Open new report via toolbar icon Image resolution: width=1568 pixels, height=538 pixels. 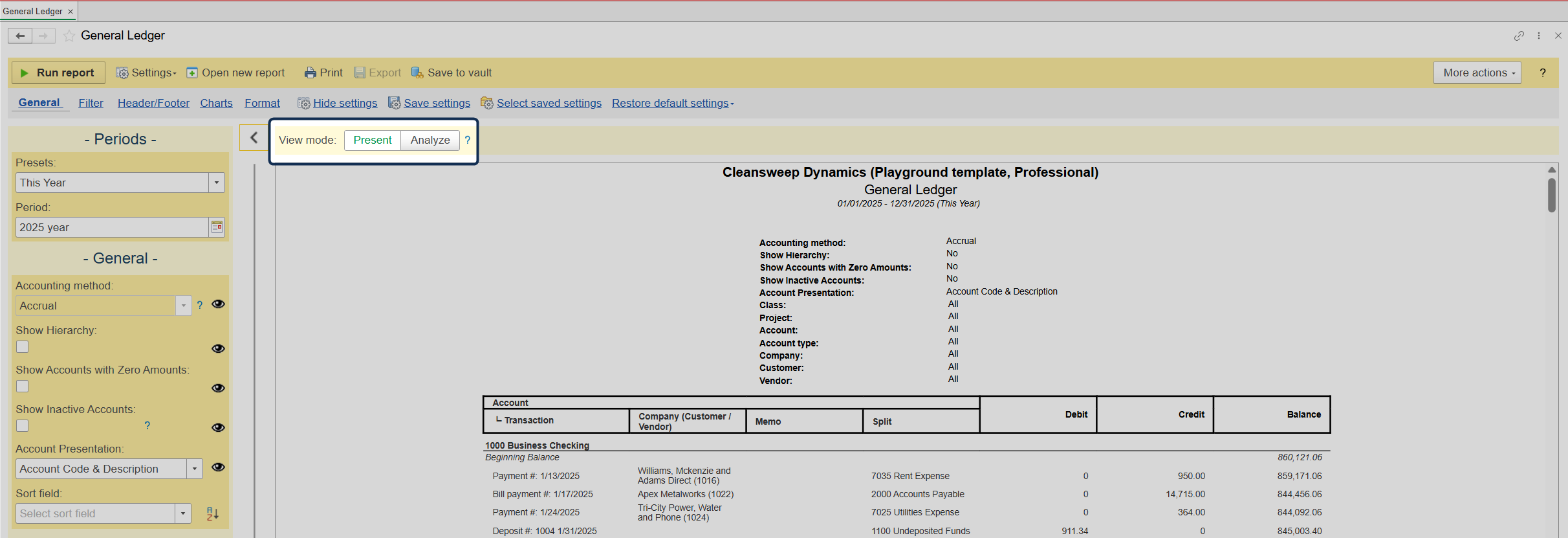(192, 73)
